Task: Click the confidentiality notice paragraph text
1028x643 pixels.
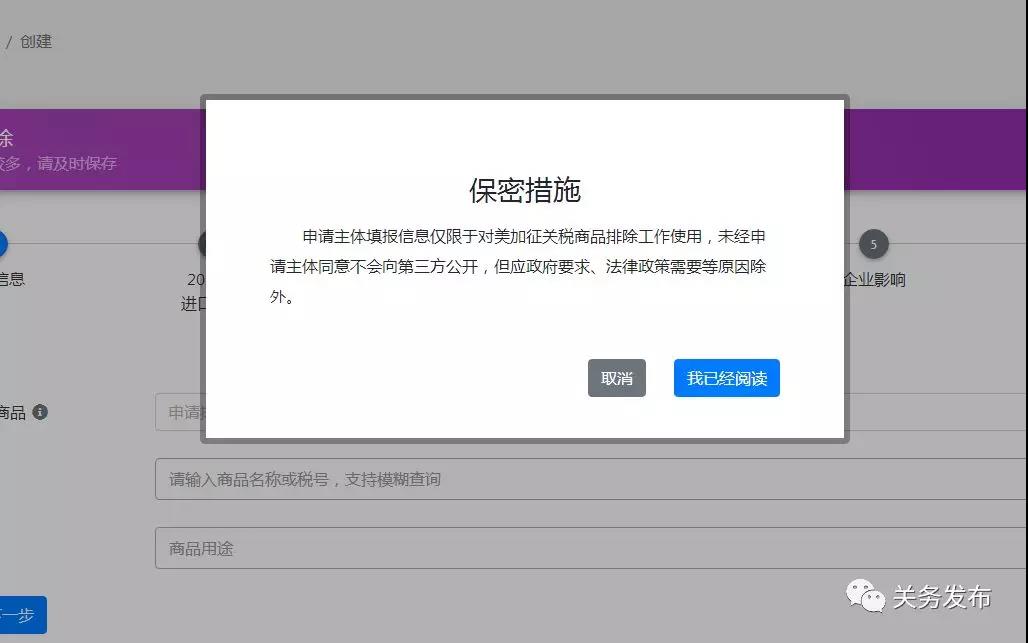Action: point(518,267)
